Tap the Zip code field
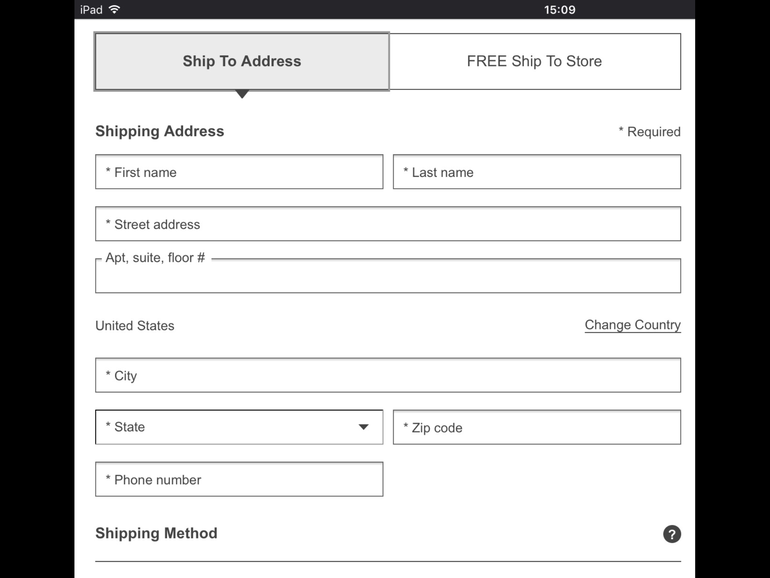Image resolution: width=770 pixels, height=578 pixels. coord(536,428)
